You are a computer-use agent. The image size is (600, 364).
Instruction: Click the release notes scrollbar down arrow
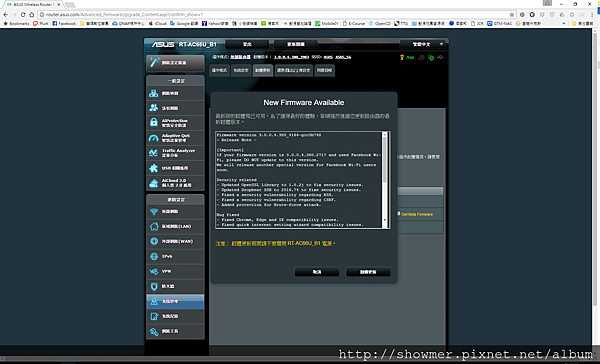coord(385,221)
